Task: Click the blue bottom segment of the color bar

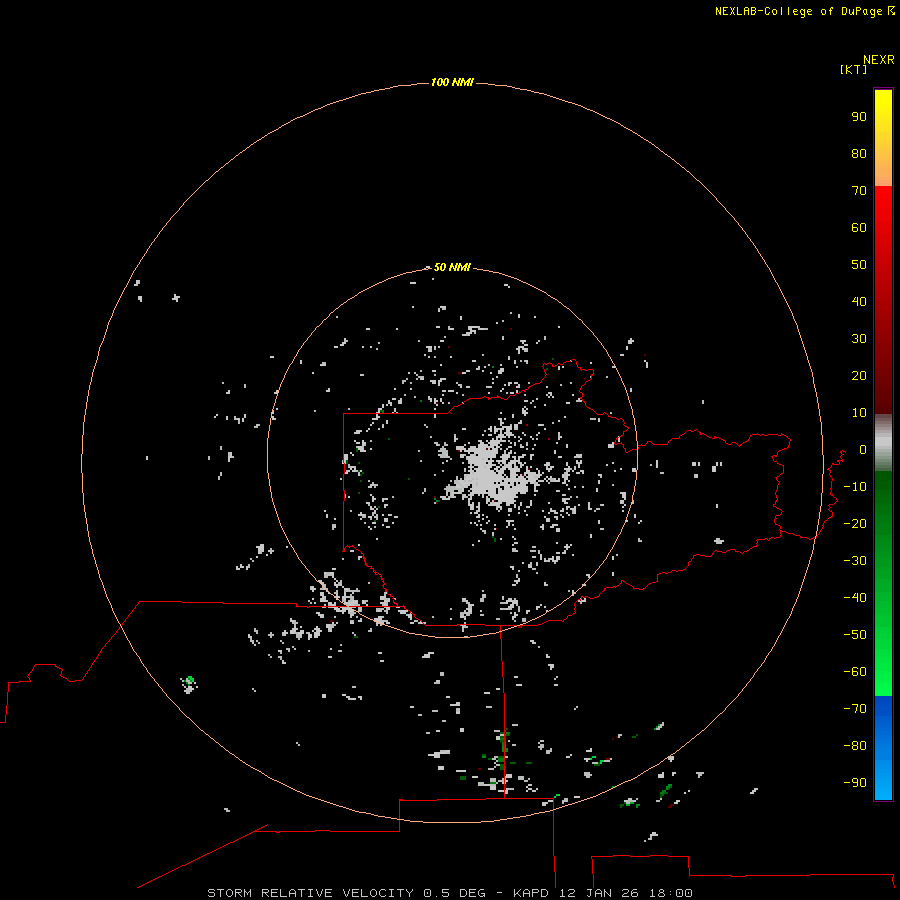Action: pyautogui.click(x=883, y=748)
